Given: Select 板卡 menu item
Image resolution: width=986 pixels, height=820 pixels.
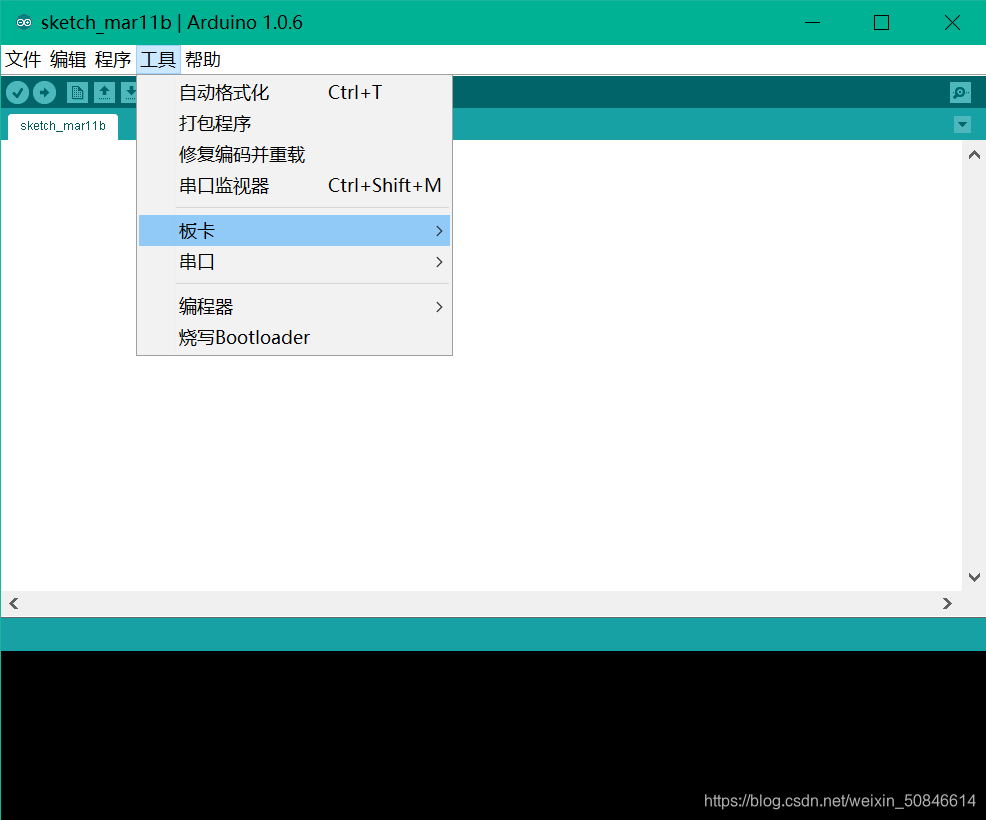Looking at the screenshot, I should coord(294,231).
